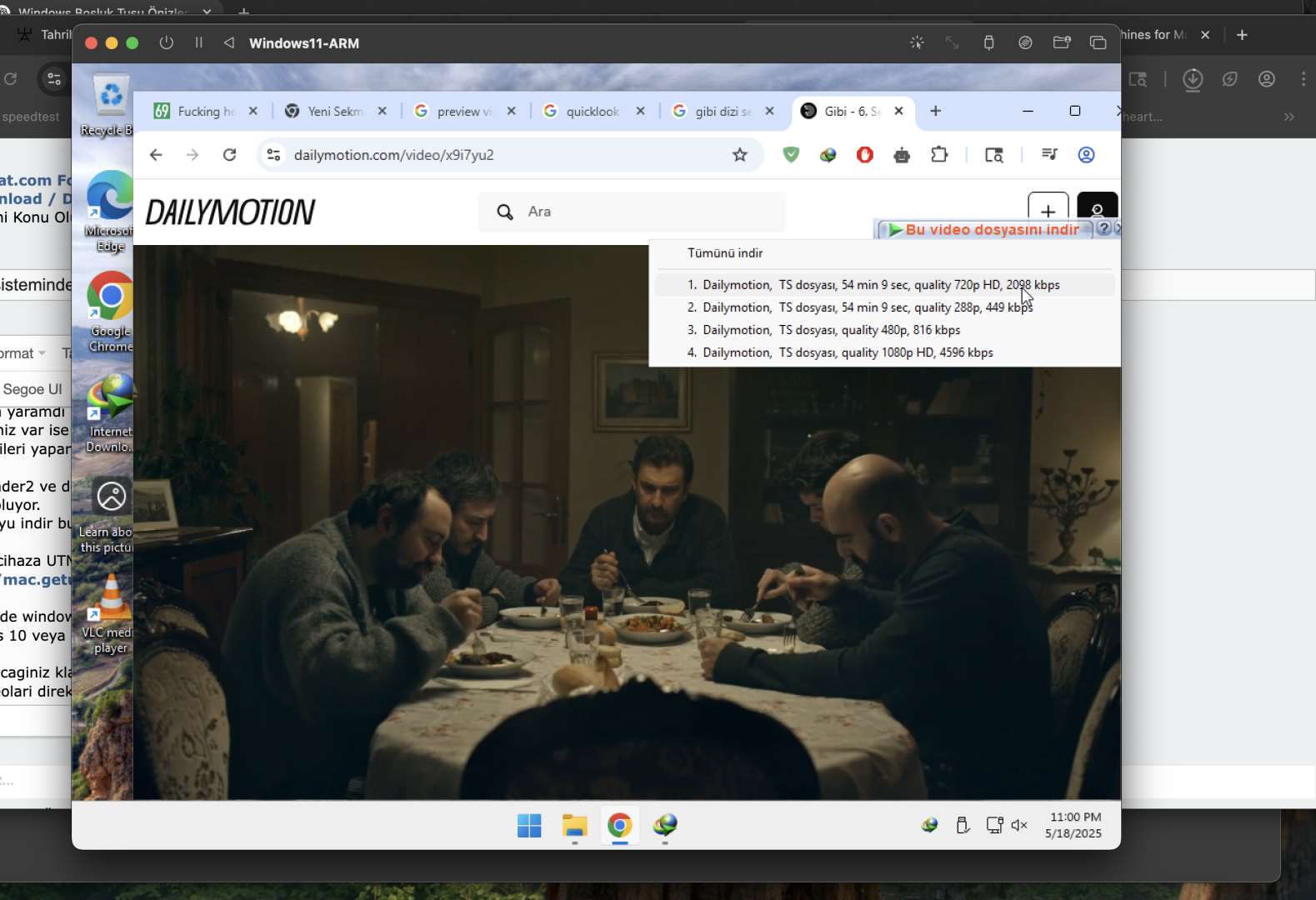Focus the Dailymotion 'Ara' search field
The width and height of the screenshot is (1316, 900).
coord(632,212)
